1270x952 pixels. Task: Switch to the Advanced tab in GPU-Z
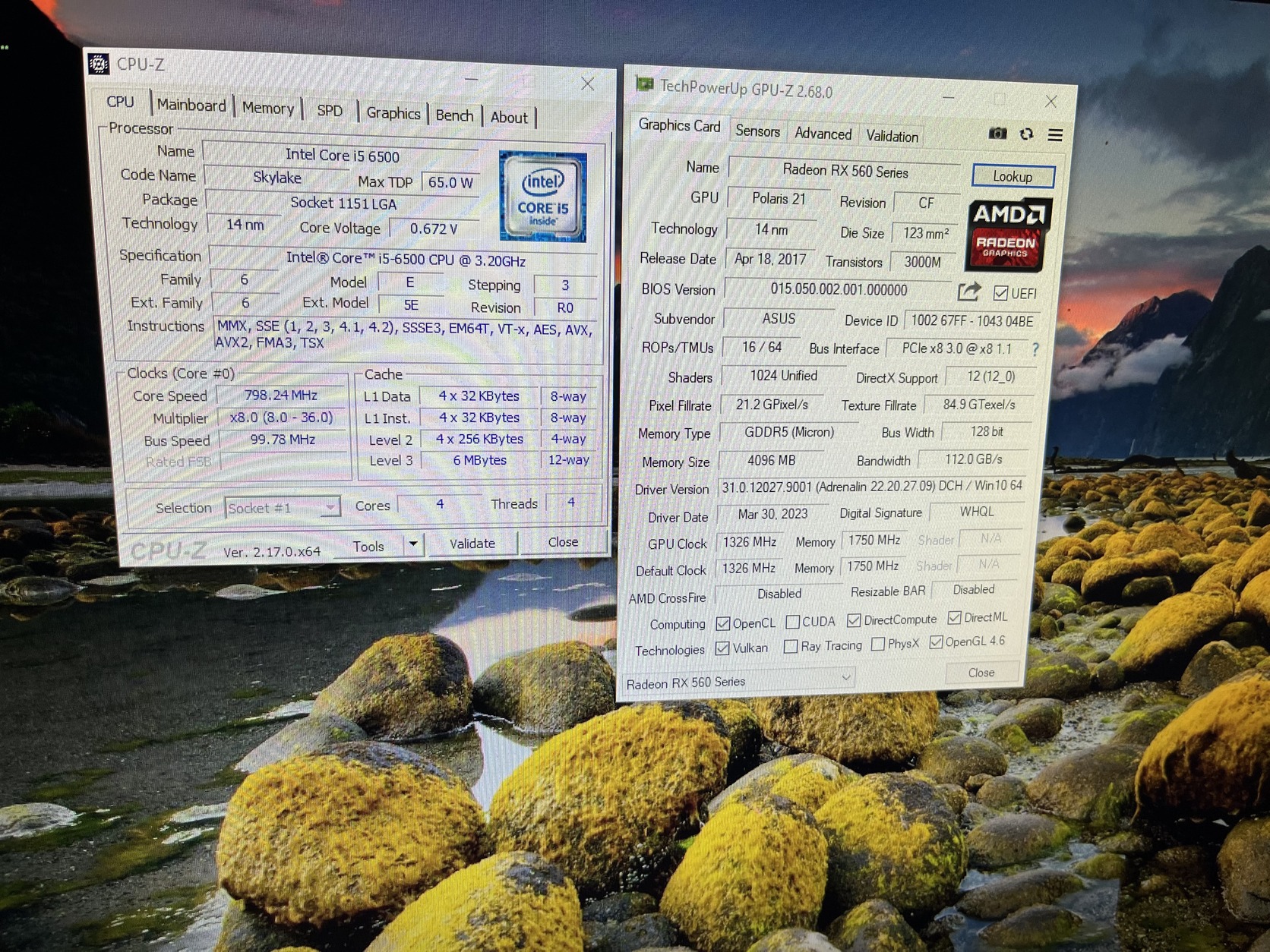coord(823,134)
